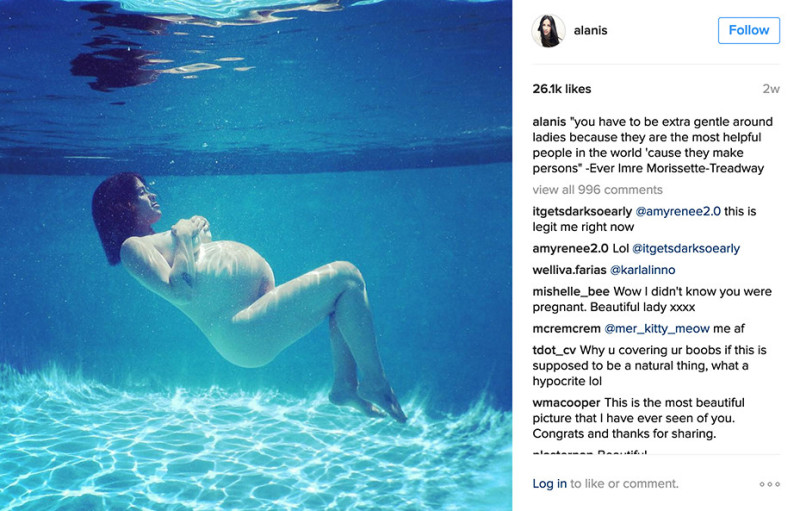Open amyrenee2.0 commenter profile
Image resolution: width=800 pixels, height=511 pixels.
pos(570,248)
